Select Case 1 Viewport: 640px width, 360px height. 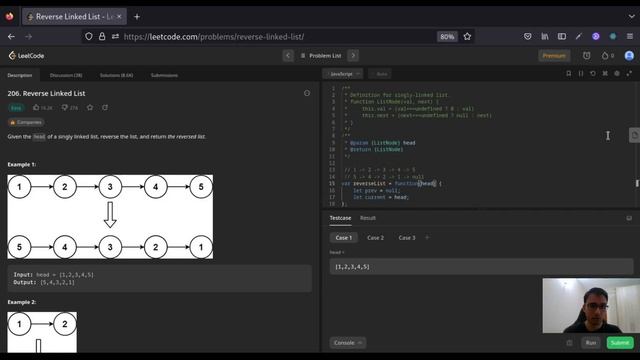point(344,238)
